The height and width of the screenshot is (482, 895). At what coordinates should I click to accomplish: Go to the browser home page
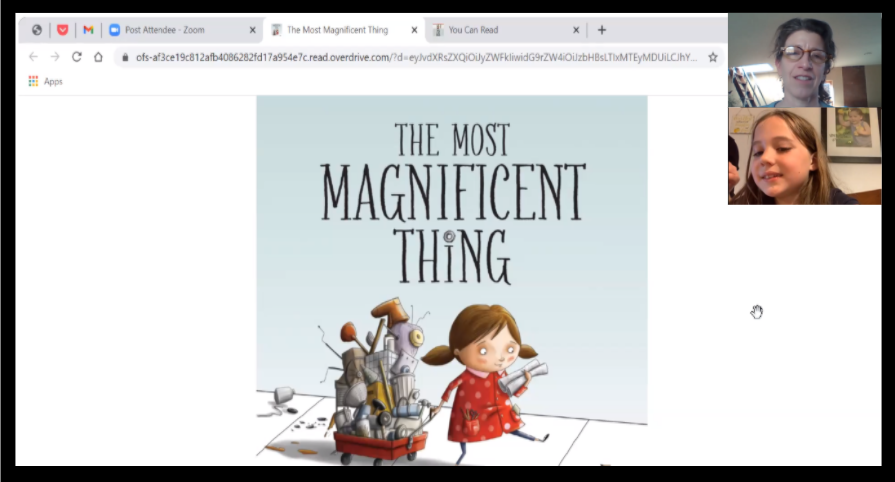[x=98, y=57]
